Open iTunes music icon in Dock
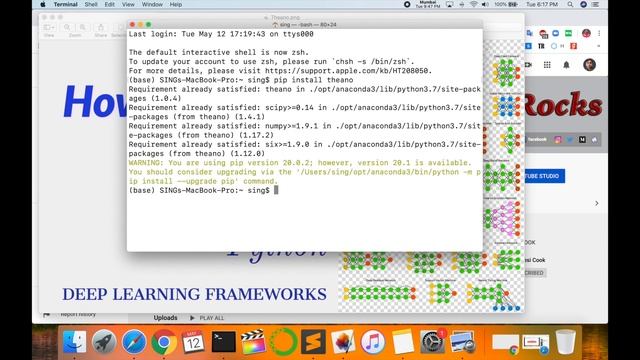640x360 pixels. (373, 341)
